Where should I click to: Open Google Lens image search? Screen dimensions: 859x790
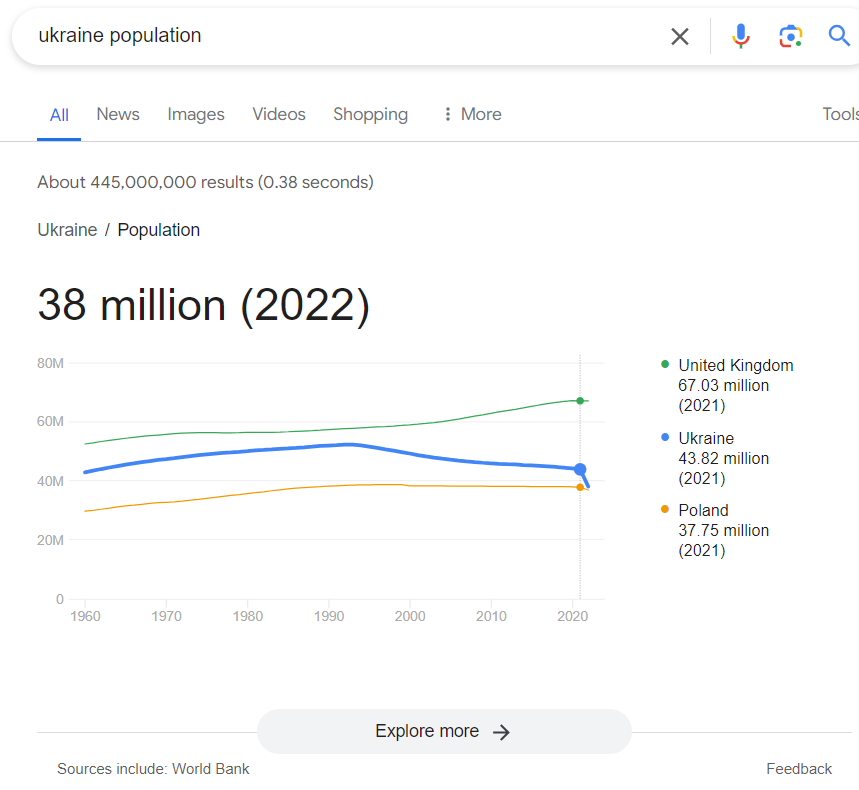791,37
